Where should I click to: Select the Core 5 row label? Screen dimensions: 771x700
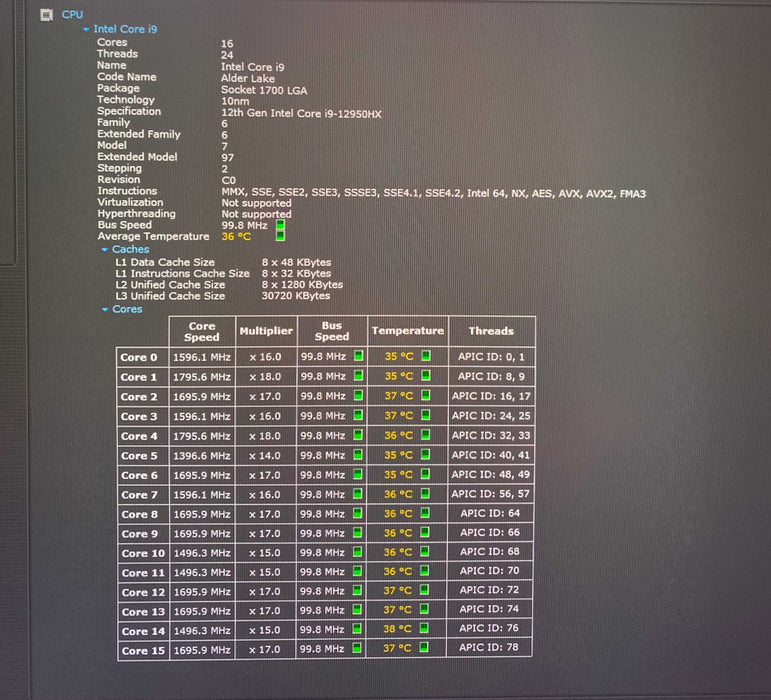point(139,456)
